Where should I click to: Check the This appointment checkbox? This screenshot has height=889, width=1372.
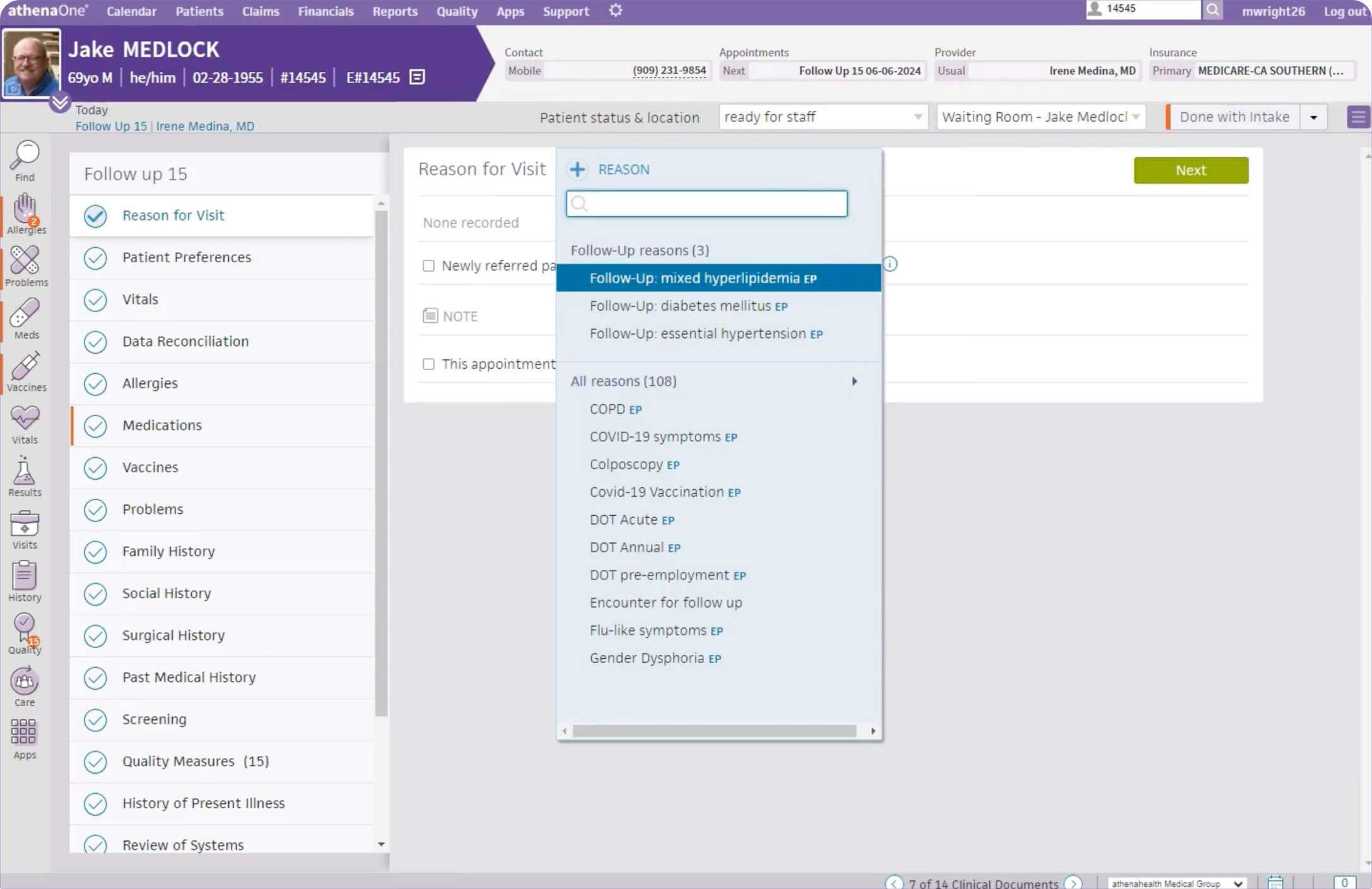pos(428,364)
